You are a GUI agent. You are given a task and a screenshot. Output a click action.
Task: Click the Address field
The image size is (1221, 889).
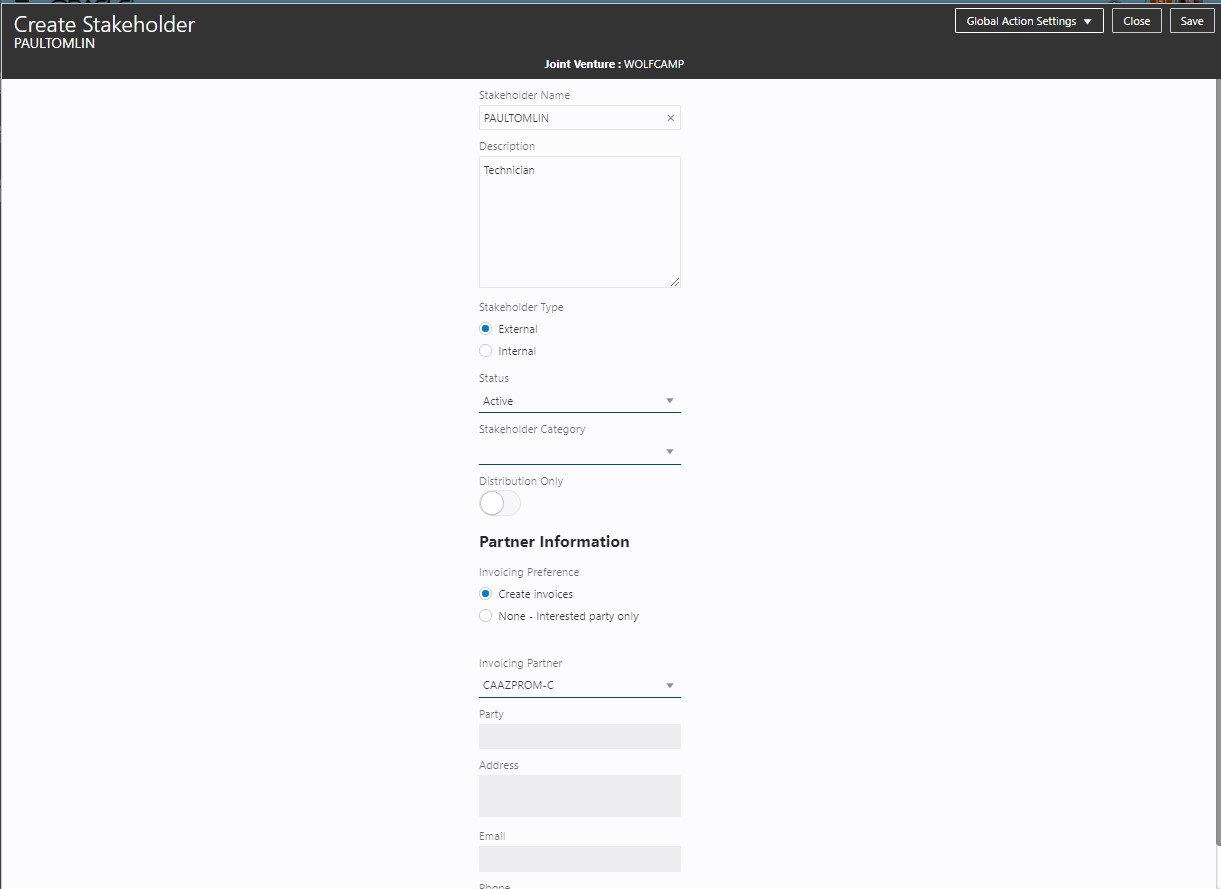pos(579,796)
